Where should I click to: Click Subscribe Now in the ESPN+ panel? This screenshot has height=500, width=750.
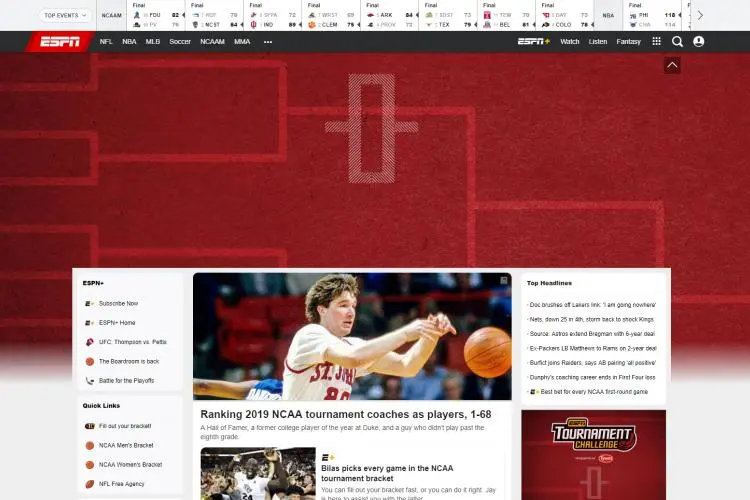click(x=118, y=303)
